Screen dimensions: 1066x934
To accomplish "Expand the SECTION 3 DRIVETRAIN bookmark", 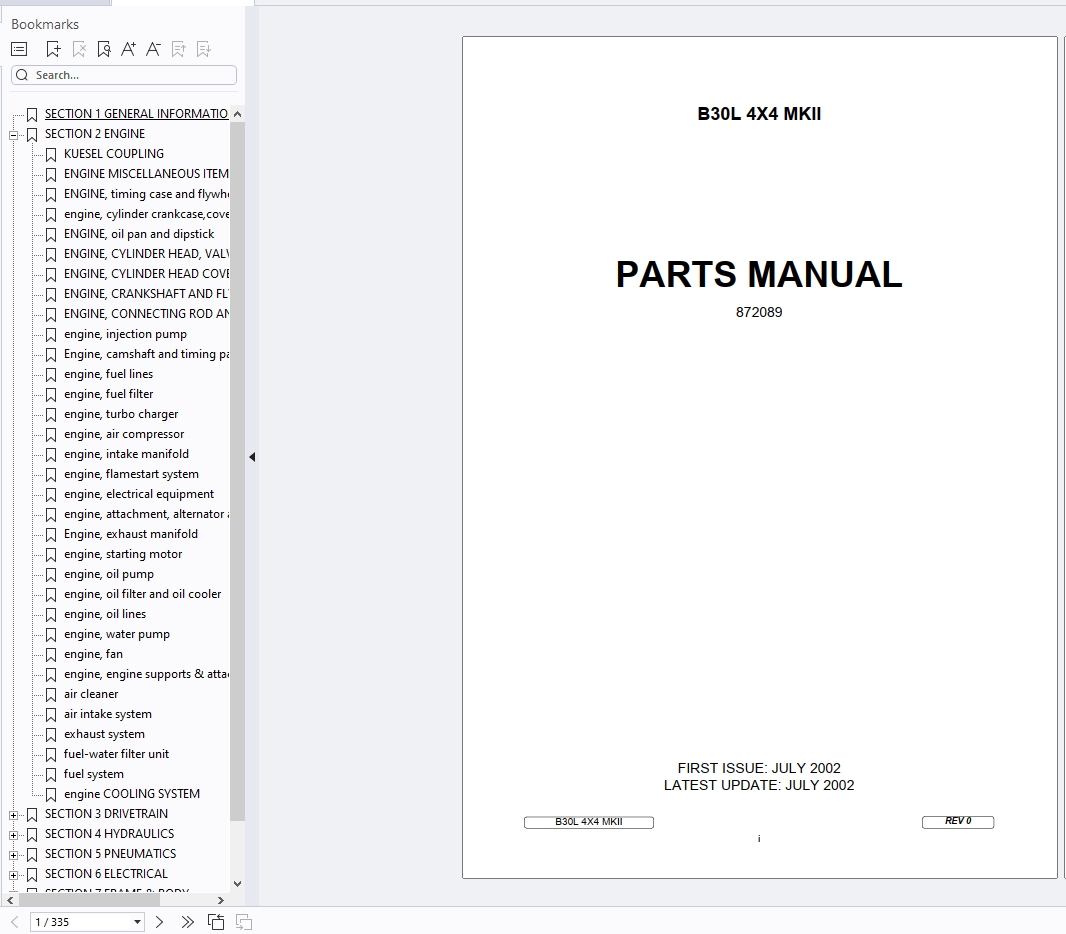I will 13,813.
